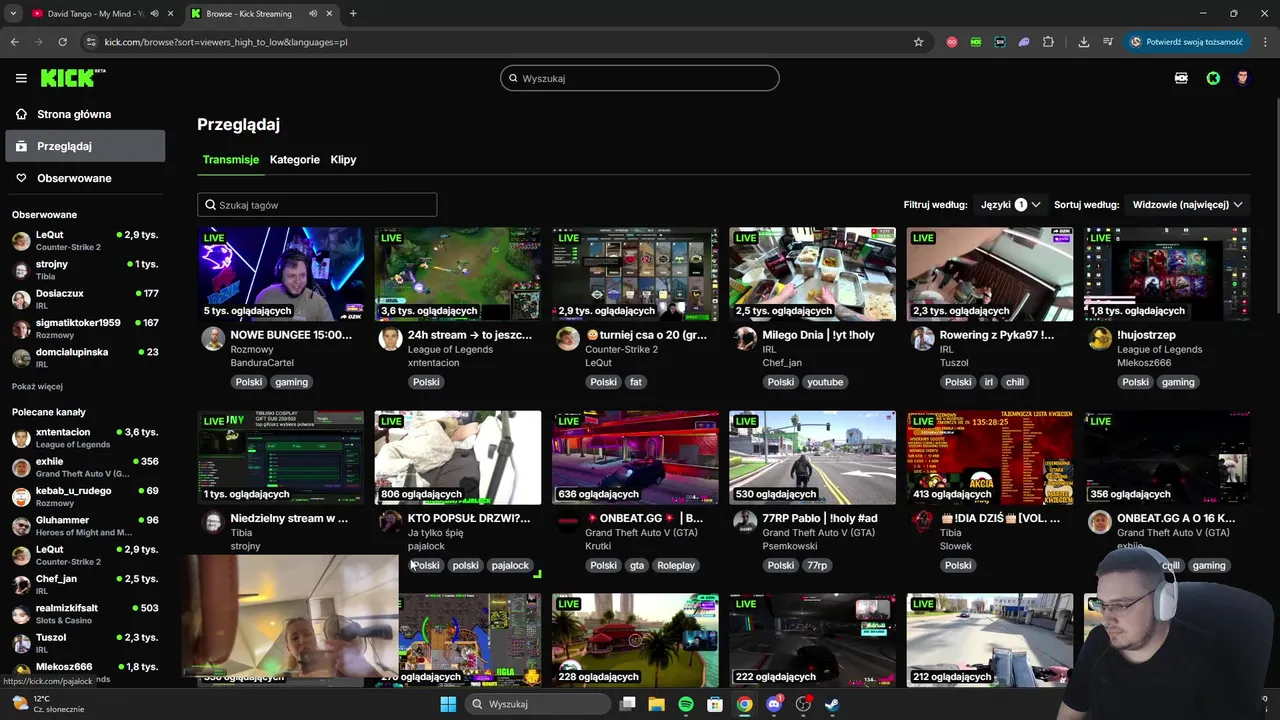Switch to the Kategorie tab

[x=295, y=160]
